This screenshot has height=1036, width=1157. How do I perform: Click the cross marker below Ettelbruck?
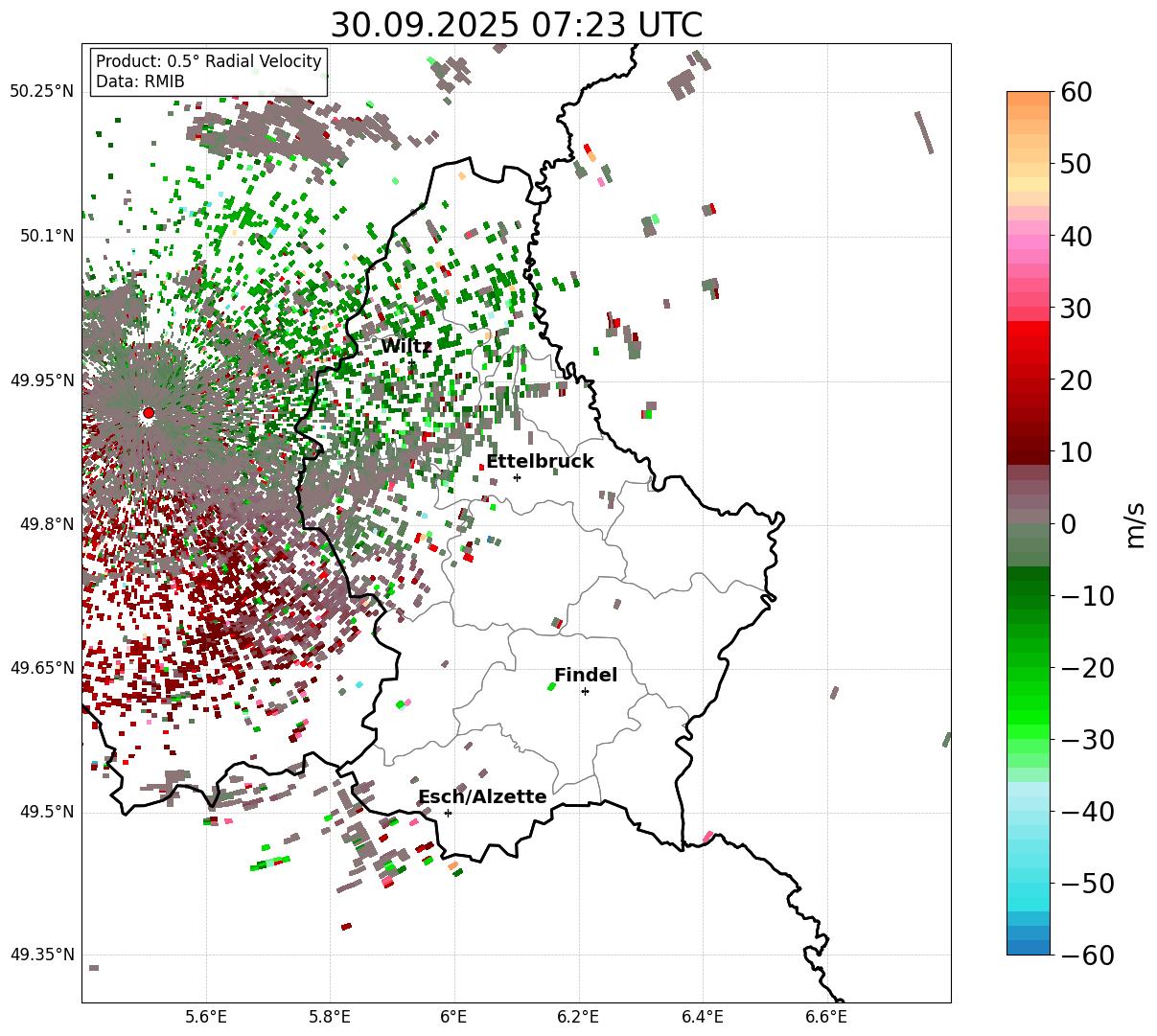[x=517, y=477]
